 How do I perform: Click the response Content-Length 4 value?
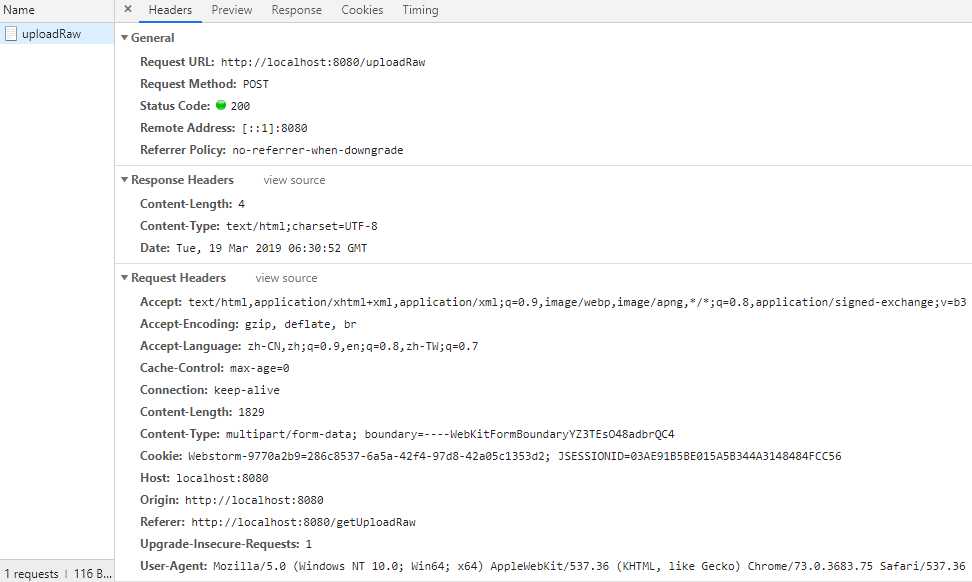(x=241, y=204)
